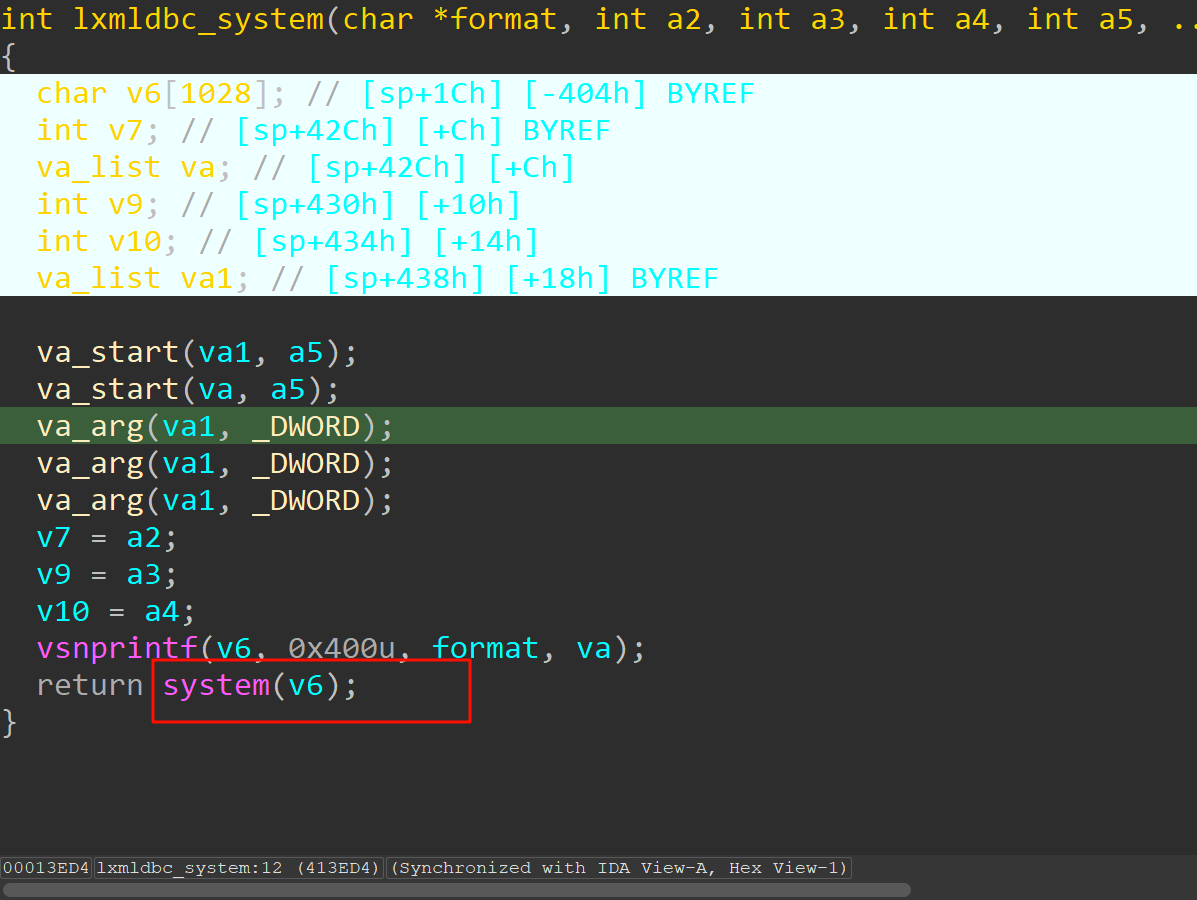Image resolution: width=1197 pixels, height=900 pixels.
Task: Click the va_start(va1, a5) statement
Action: [196, 352]
